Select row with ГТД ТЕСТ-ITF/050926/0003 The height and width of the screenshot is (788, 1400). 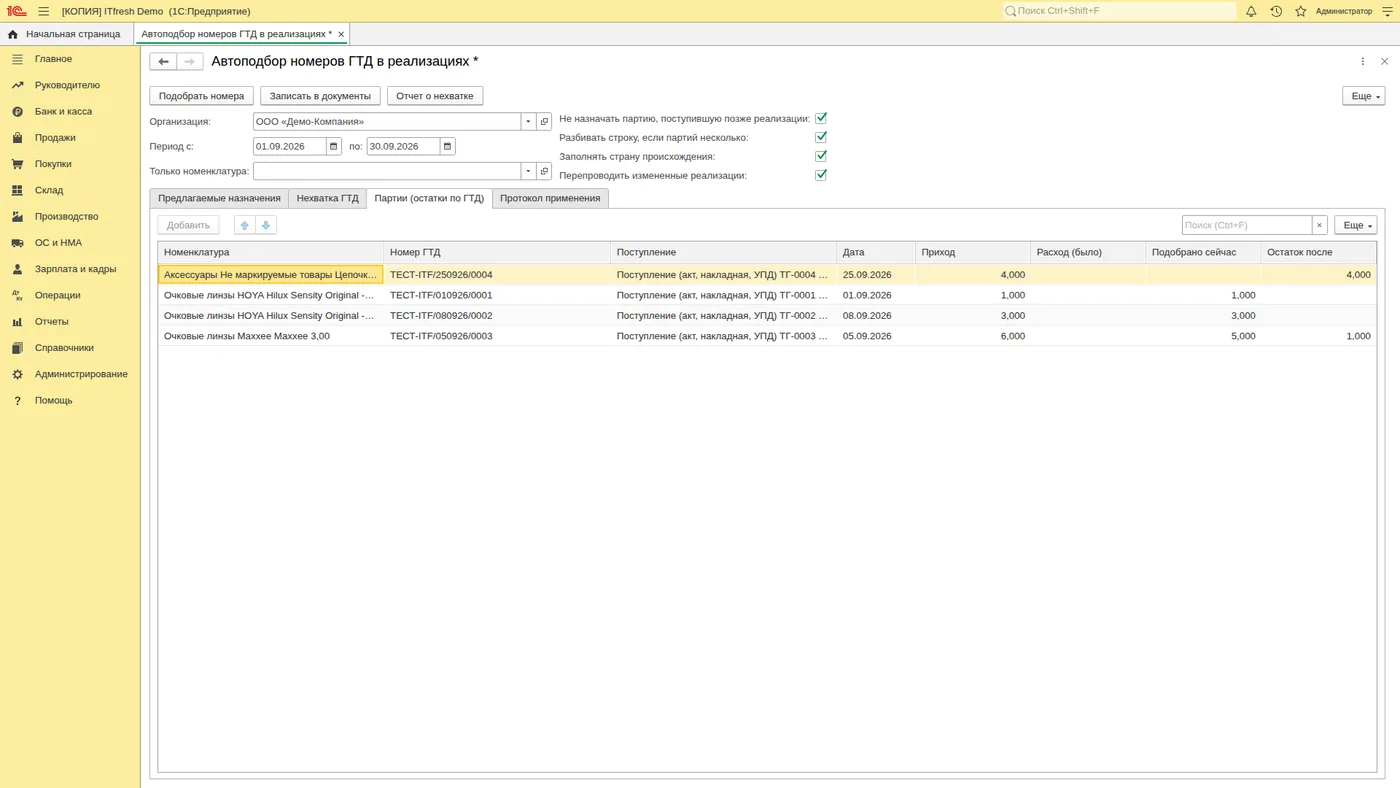[767, 336]
